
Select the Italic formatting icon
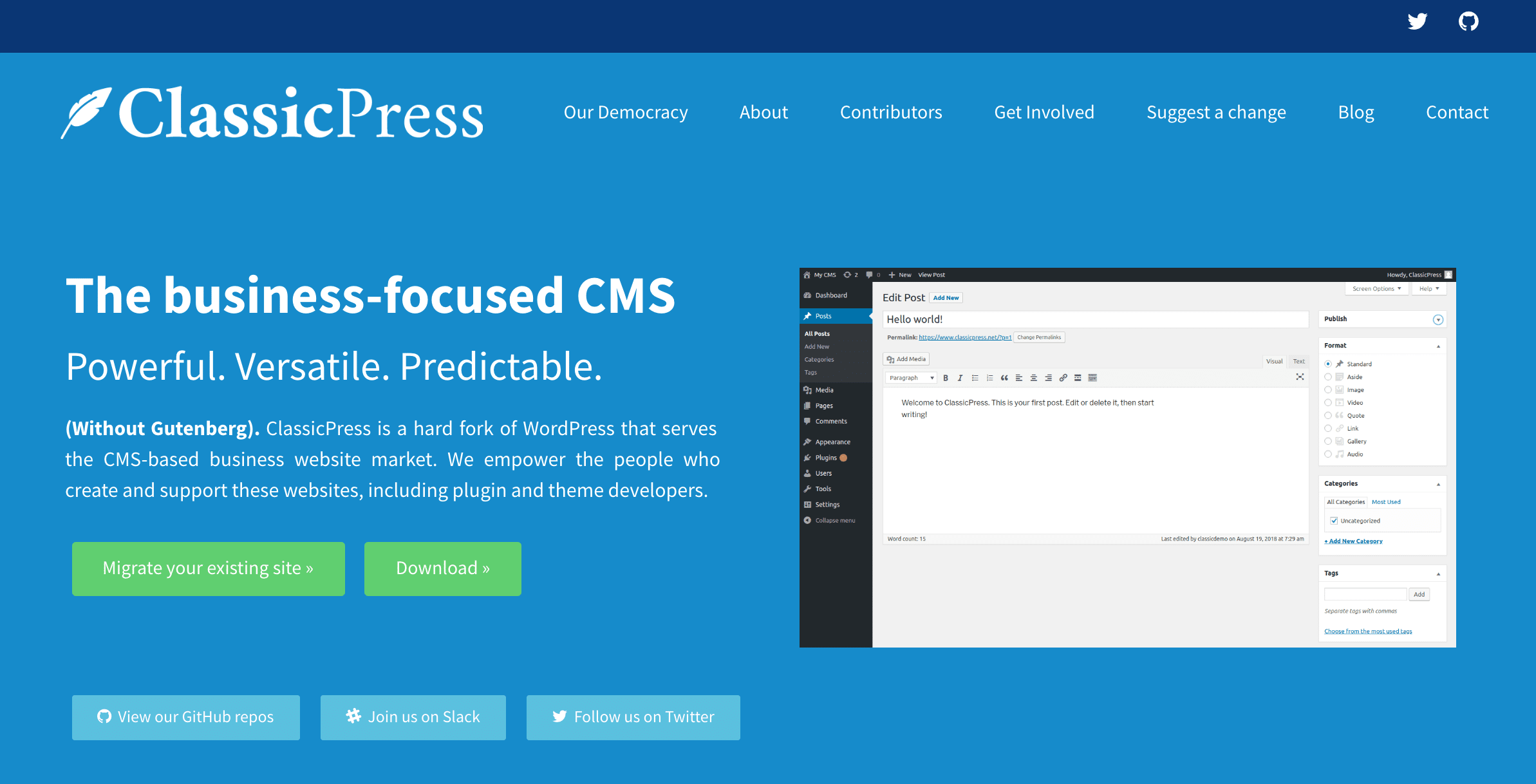pos(960,378)
